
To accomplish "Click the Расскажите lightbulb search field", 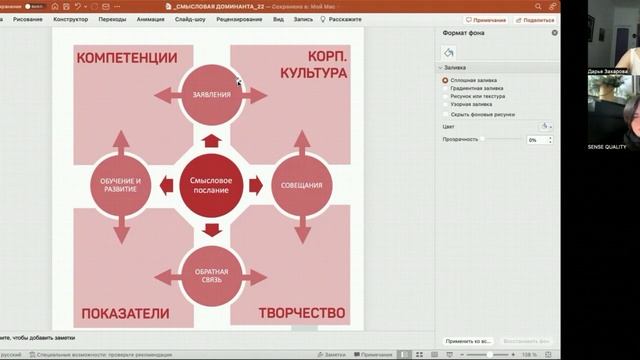I will pos(341,19).
